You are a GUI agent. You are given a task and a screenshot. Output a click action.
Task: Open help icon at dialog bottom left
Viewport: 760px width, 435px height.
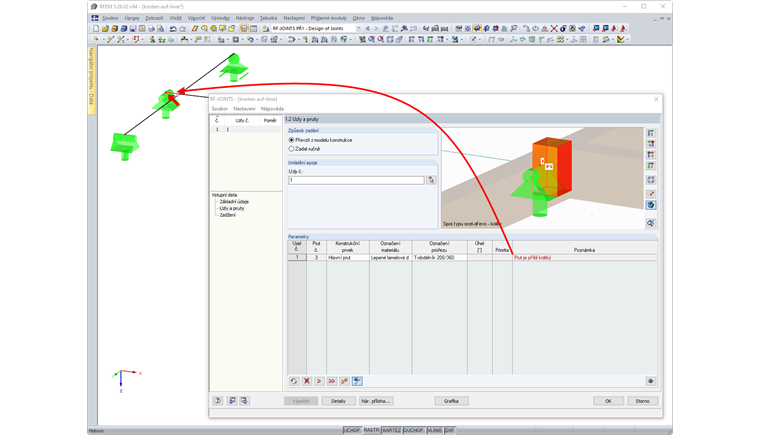[218, 401]
